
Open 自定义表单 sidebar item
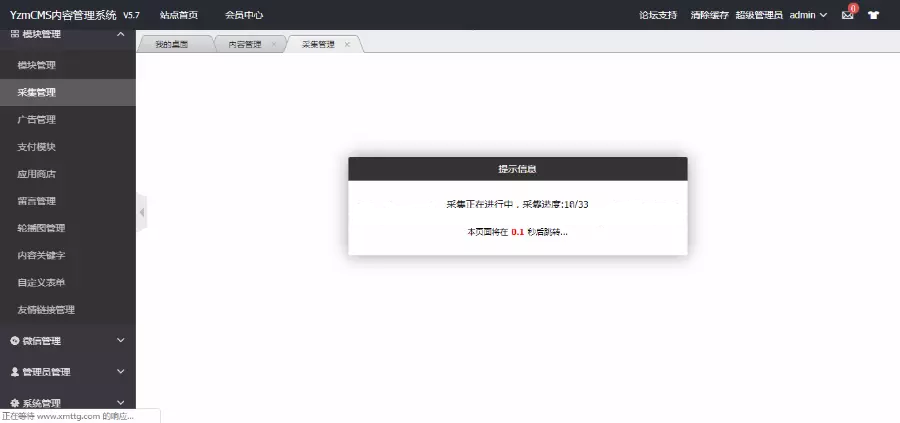tap(68, 282)
